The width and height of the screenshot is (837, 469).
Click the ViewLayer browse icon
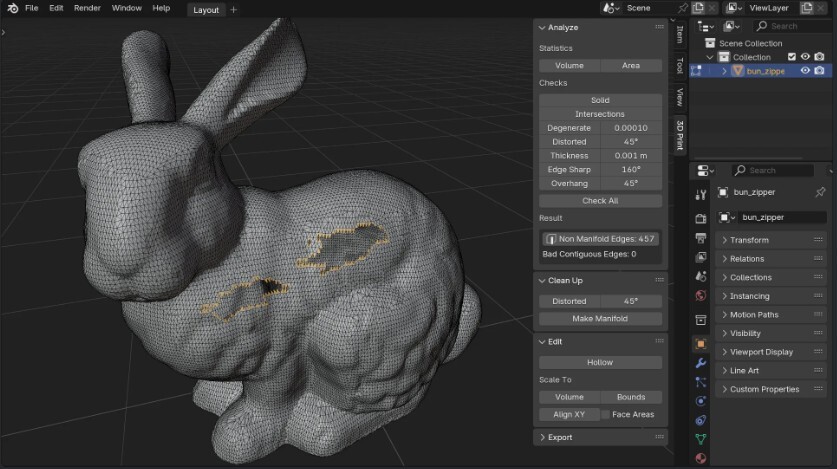[735, 8]
